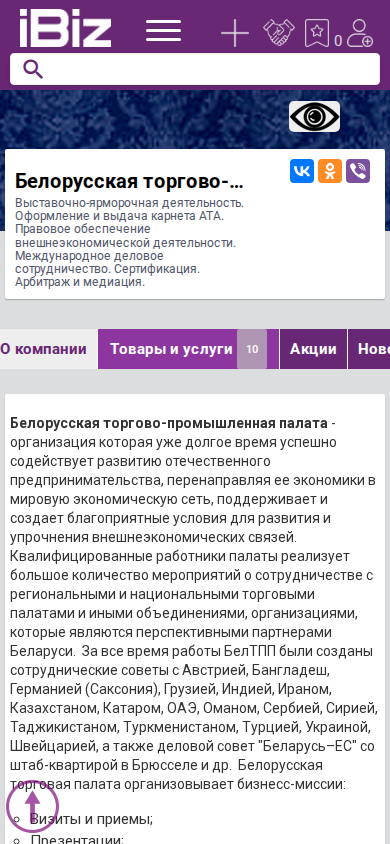Open the VK social link
This screenshot has height=844, width=390.
point(302,171)
